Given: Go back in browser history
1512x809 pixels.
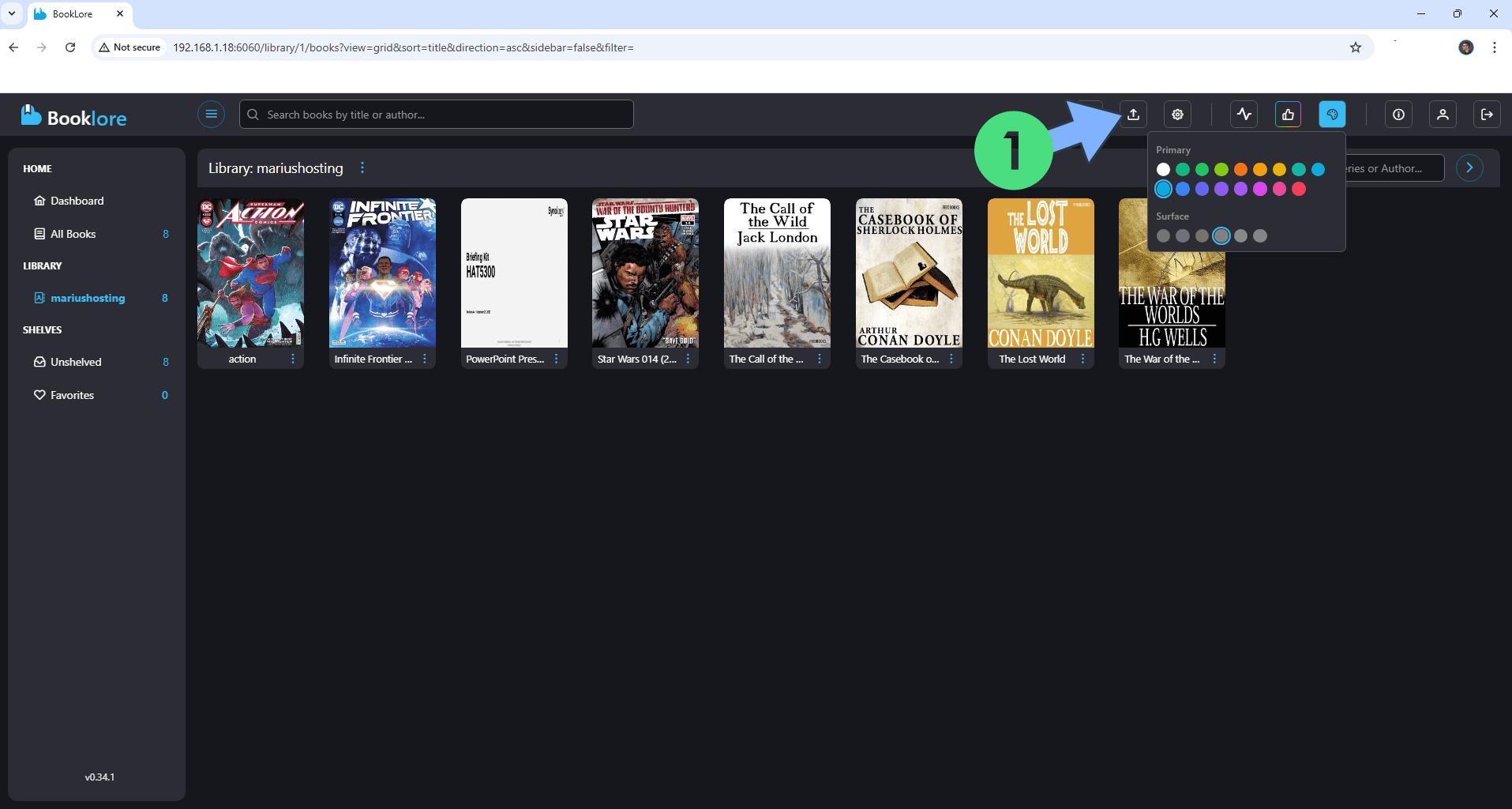Looking at the screenshot, I should tap(13, 47).
